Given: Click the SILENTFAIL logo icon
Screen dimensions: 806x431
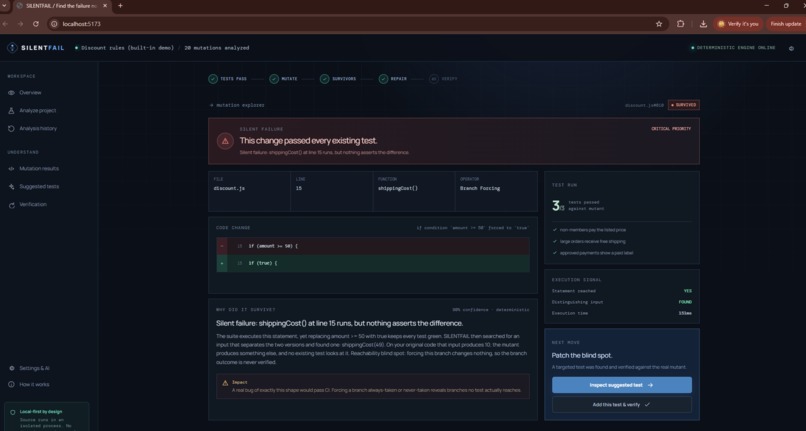Looking at the screenshot, I should [12, 48].
